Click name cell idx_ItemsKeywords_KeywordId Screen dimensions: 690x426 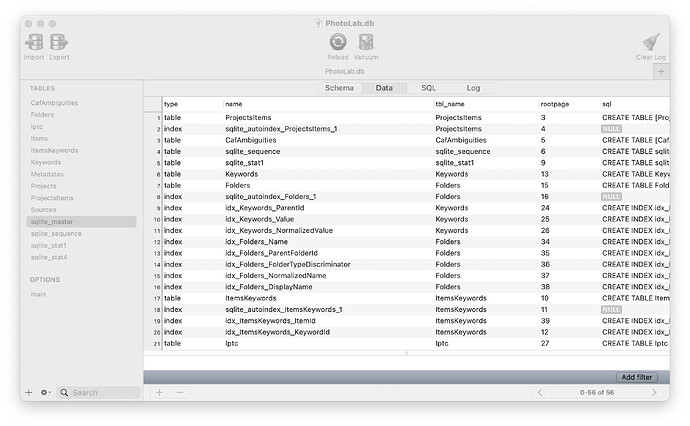(277, 332)
